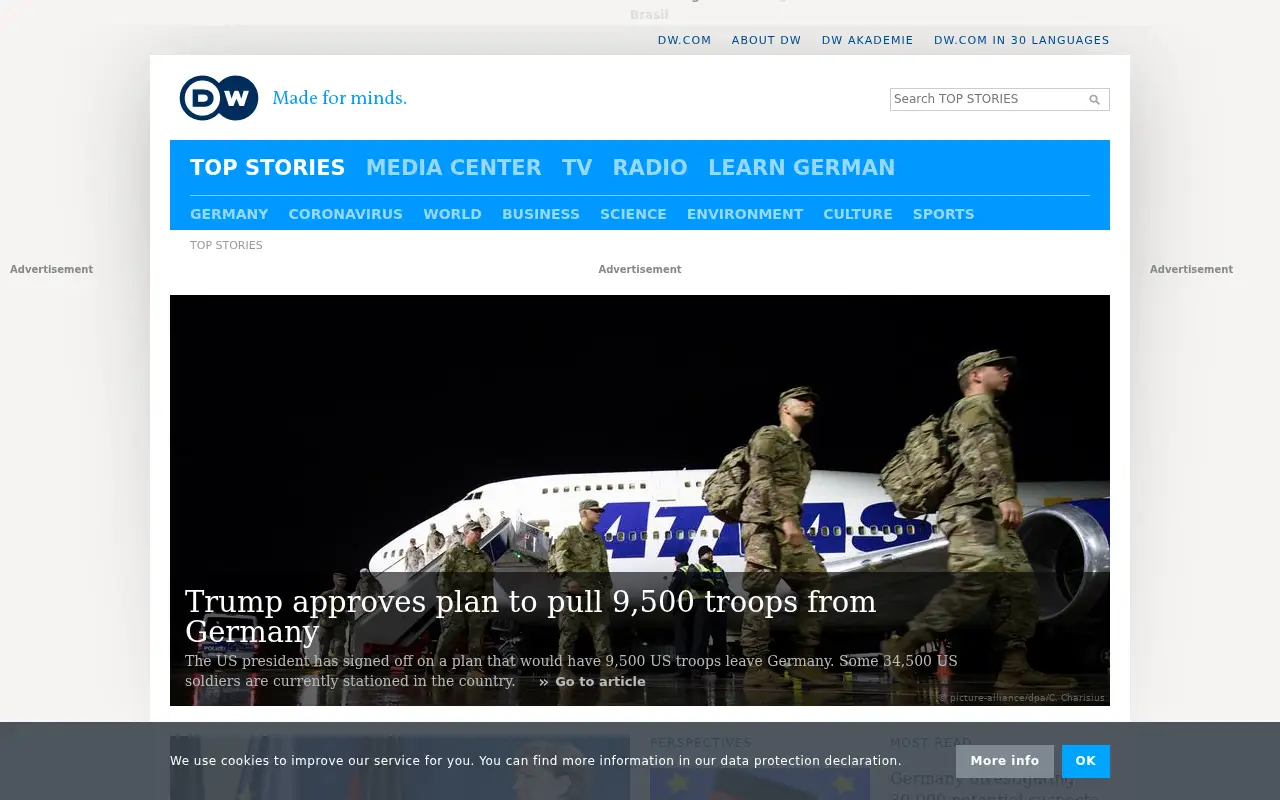Select the SPORTS section
The height and width of the screenshot is (800, 1280).
coord(943,214)
